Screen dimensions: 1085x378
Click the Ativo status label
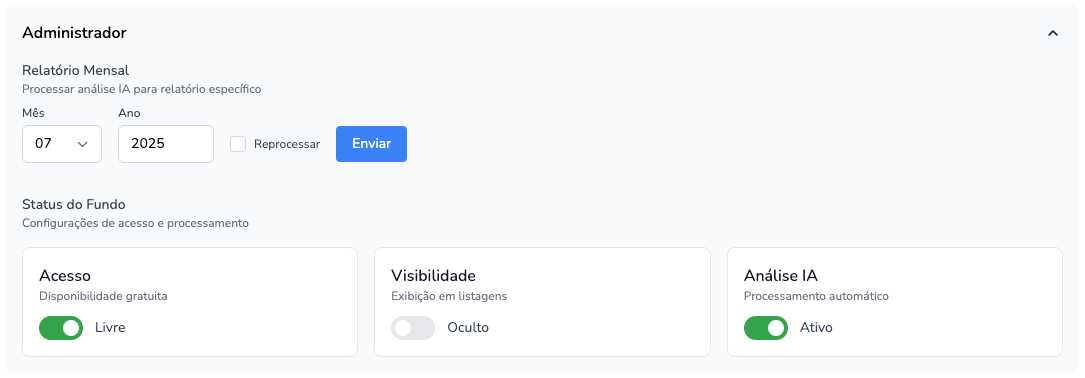(x=816, y=327)
